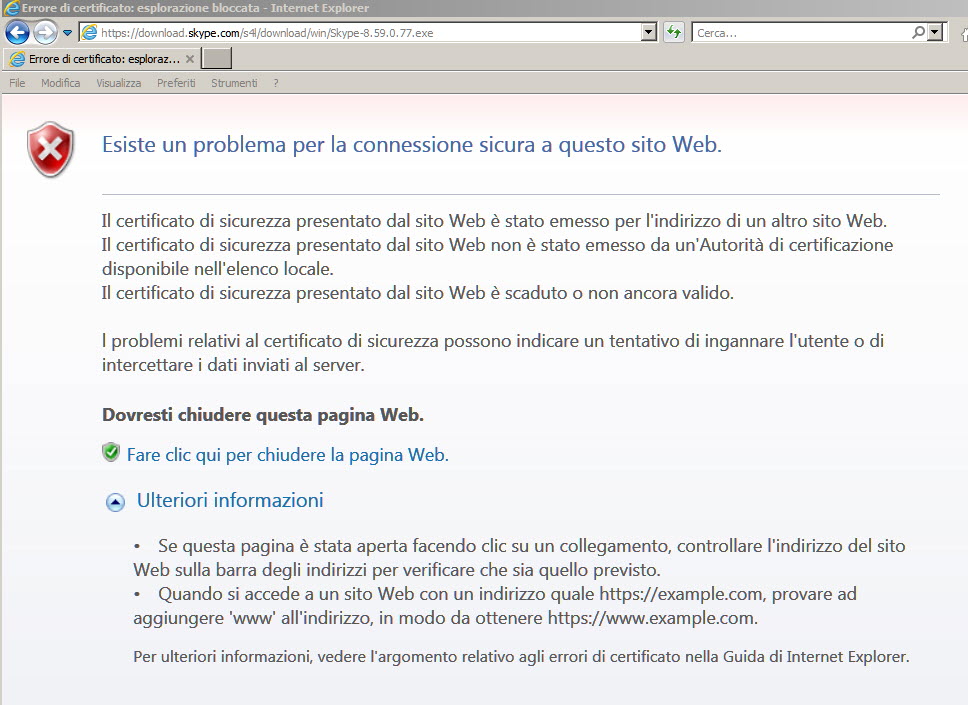Click the page icon in address bar

(x=90, y=33)
